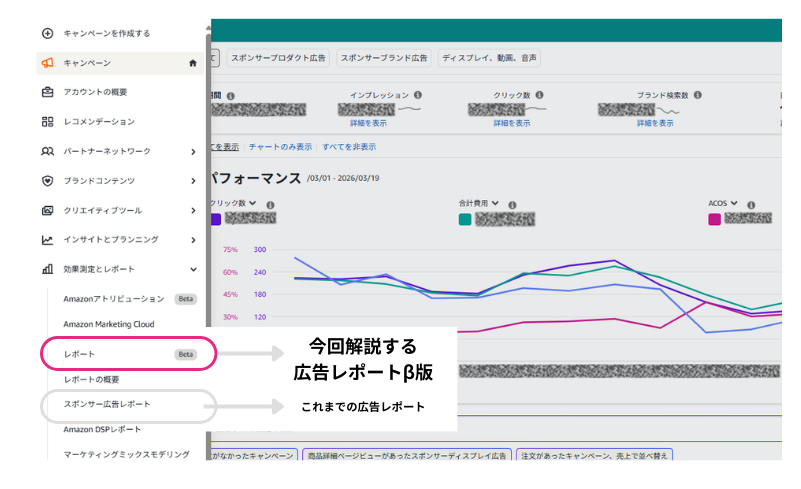The image size is (801, 489).
Task: Click the teal 合計費用 color swatch
Action: click(464, 219)
